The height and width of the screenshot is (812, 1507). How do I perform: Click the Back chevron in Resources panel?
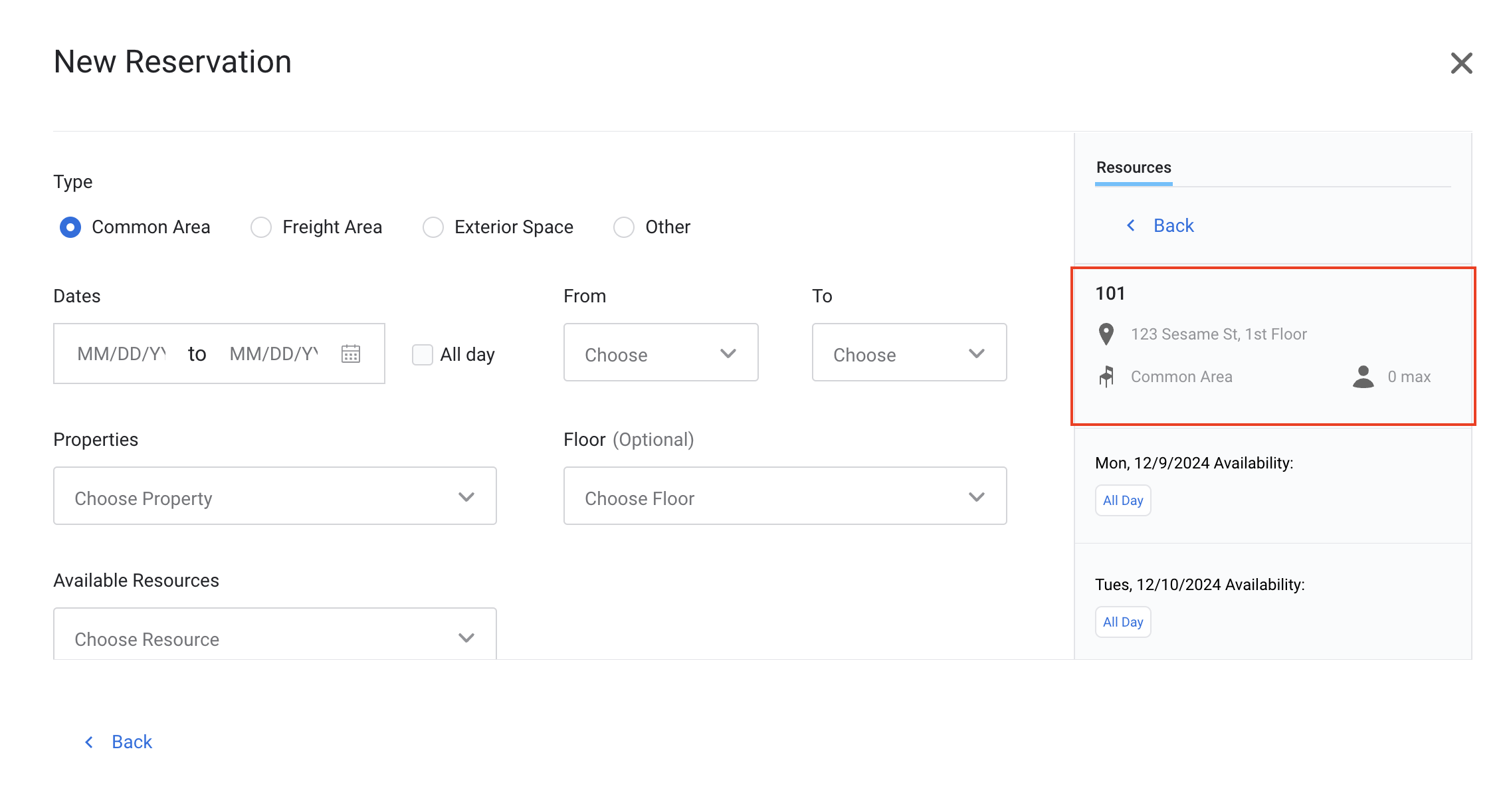[1131, 226]
